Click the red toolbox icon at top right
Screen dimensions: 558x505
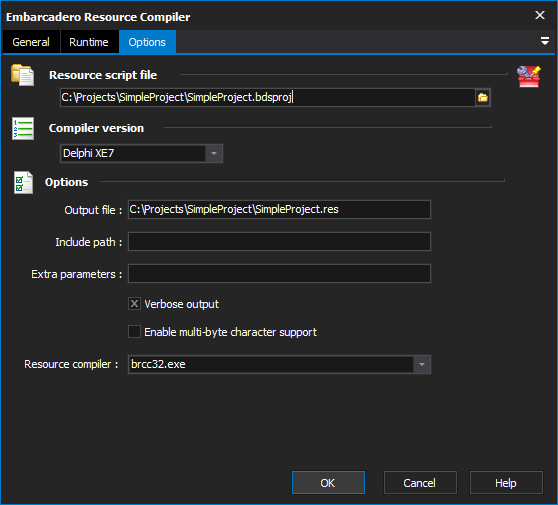[x=529, y=76]
